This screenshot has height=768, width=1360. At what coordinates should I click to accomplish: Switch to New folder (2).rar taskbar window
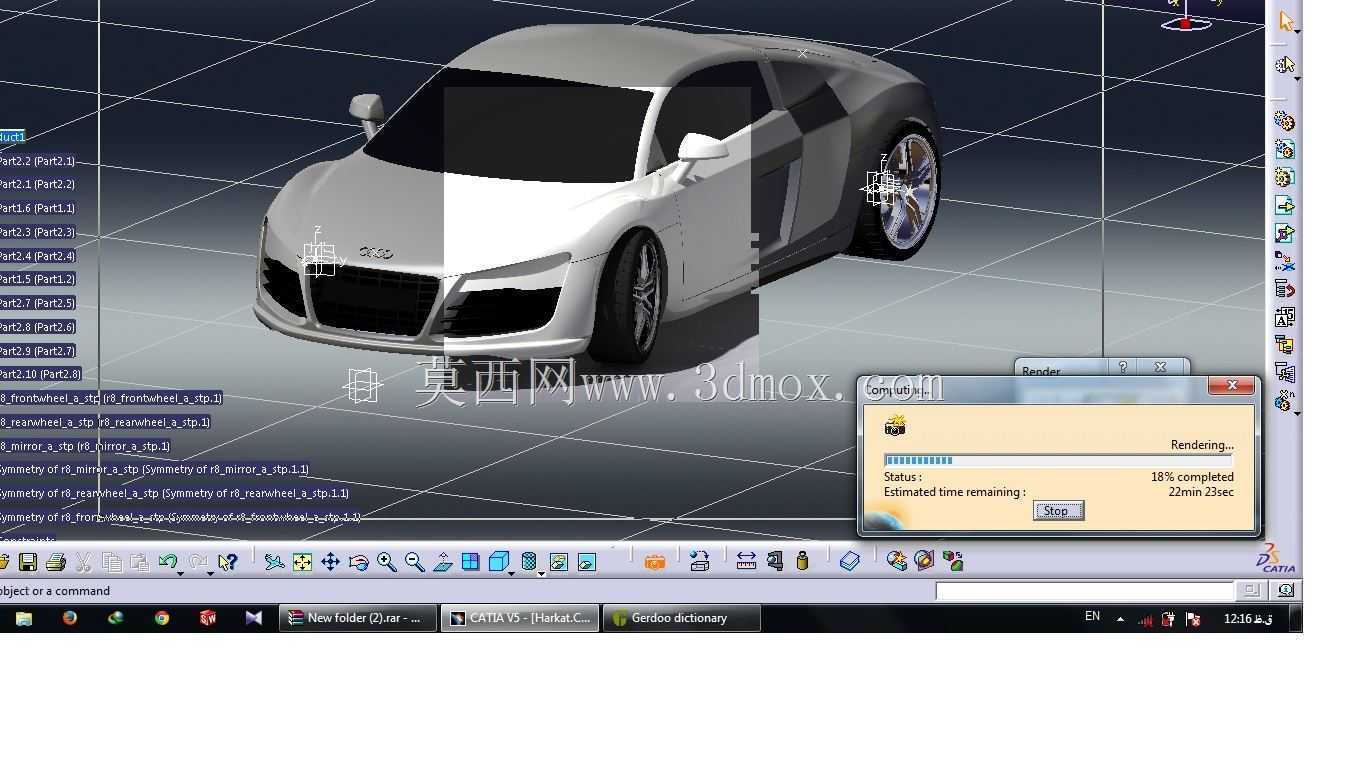coord(357,618)
